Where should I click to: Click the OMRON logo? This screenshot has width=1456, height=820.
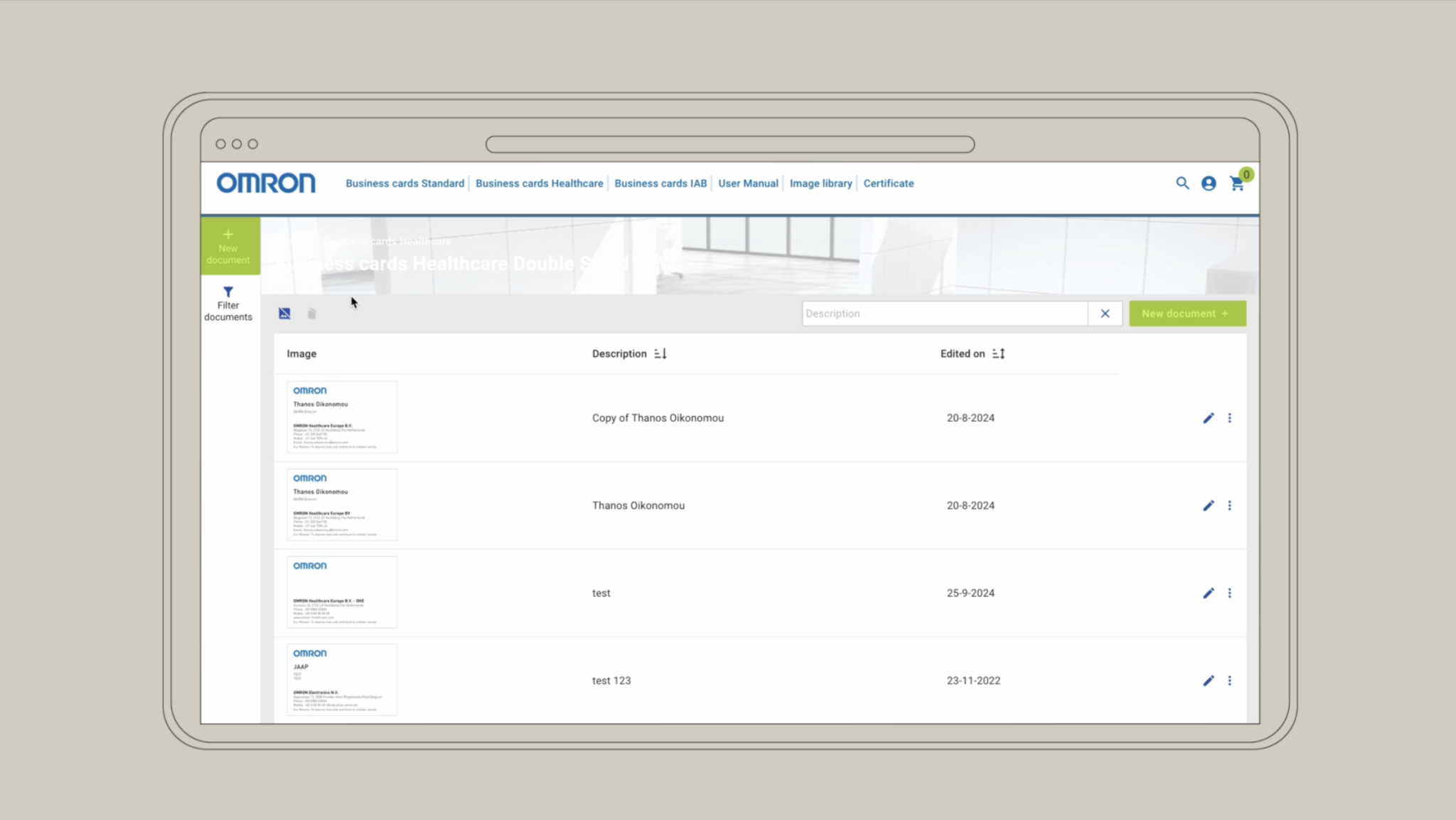(266, 183)
